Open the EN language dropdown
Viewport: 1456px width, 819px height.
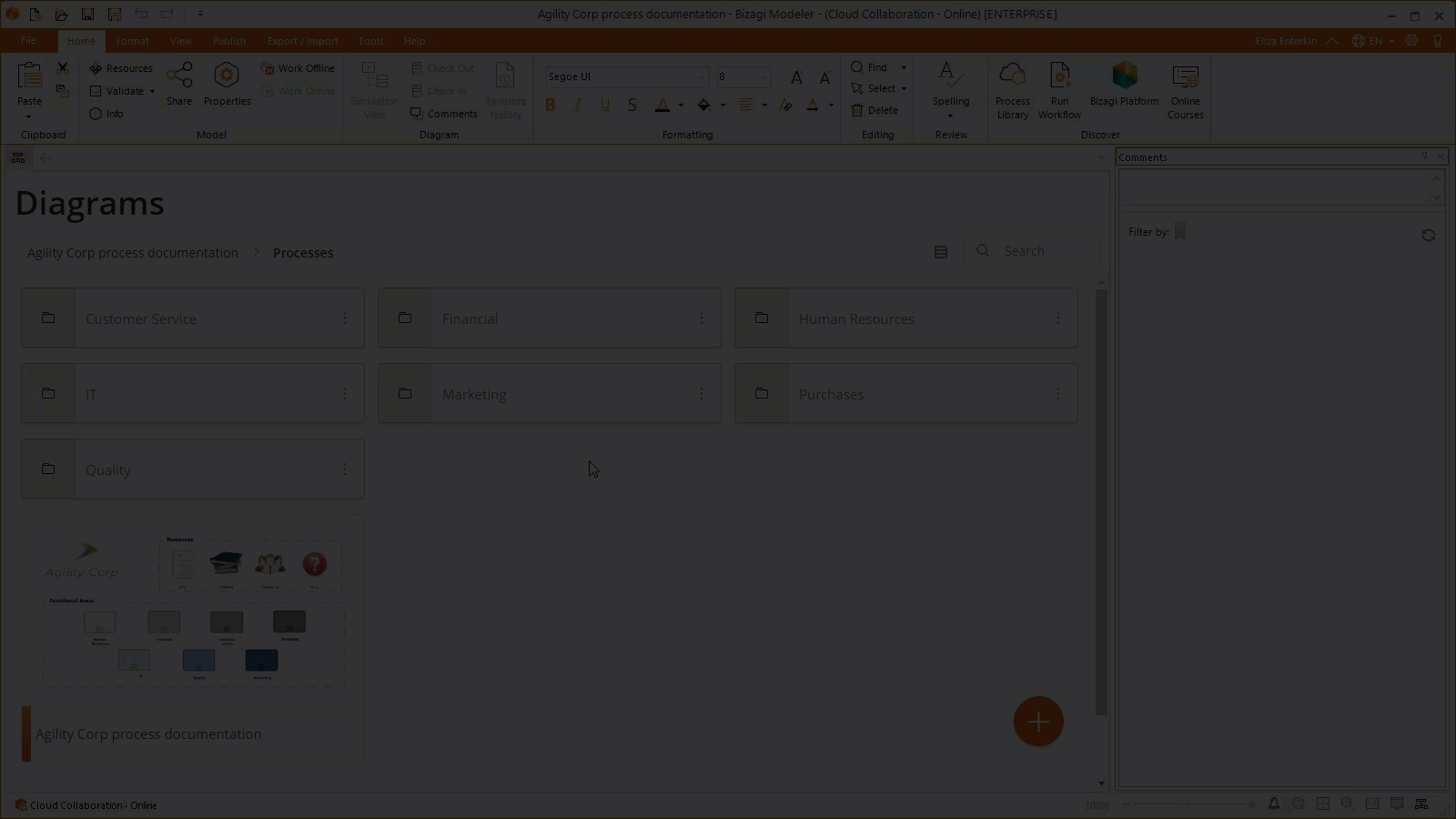(1373, 41)
